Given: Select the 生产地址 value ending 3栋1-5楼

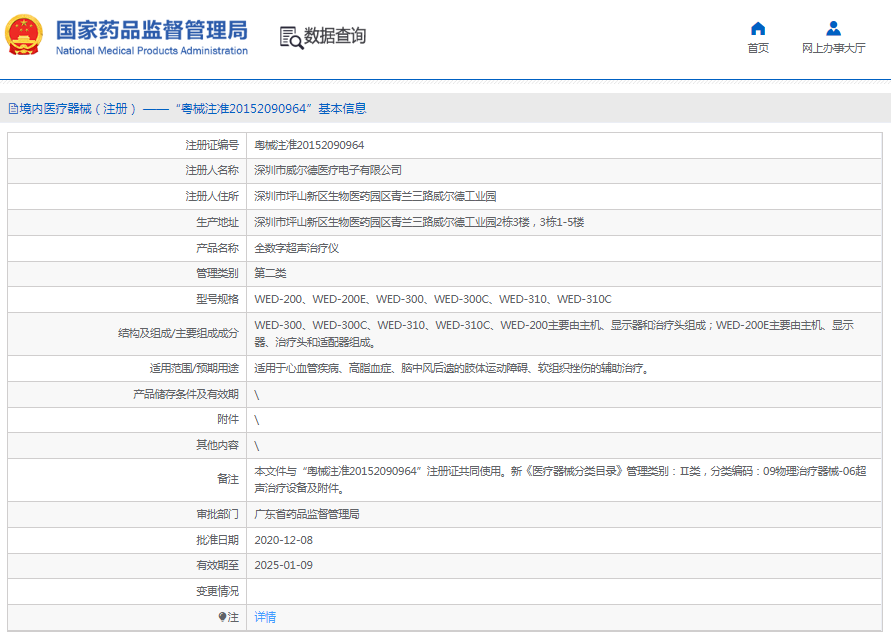Looking at the screenshot, I should (x=419, y=222).
